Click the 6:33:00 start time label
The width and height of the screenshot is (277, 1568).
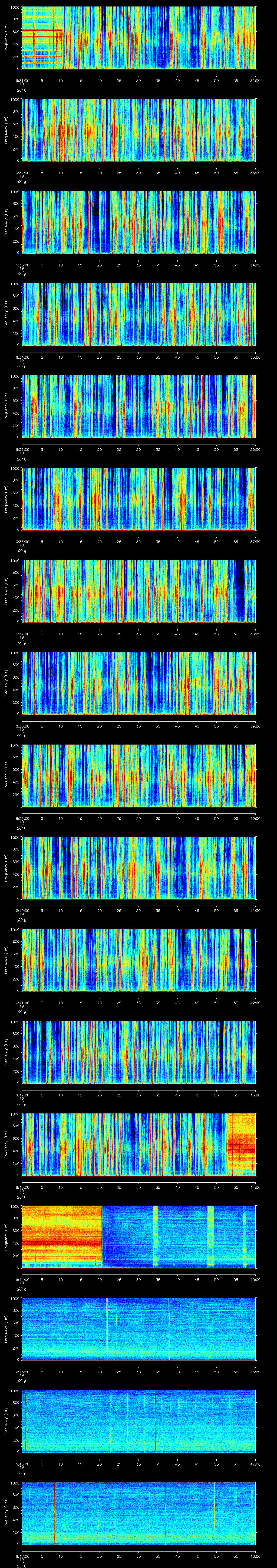point(22,265)
